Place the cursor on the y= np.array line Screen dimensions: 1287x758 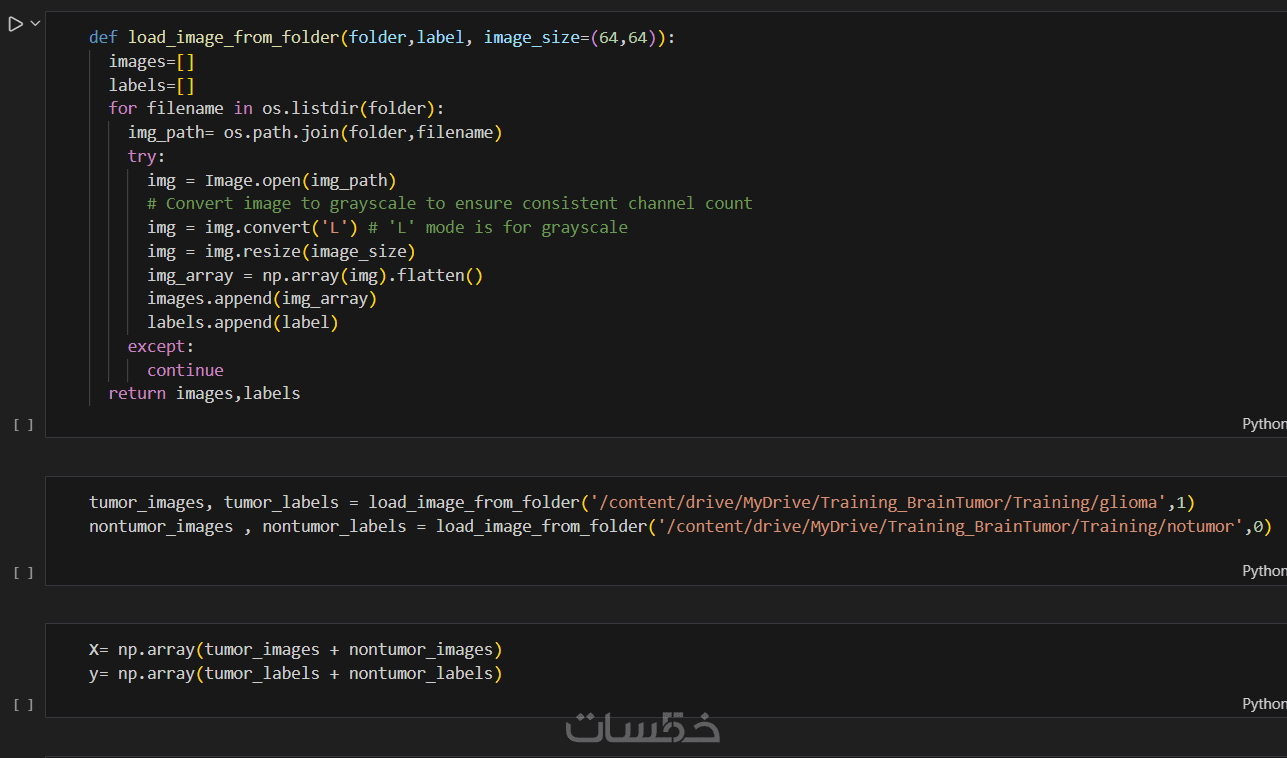[296, 674]
